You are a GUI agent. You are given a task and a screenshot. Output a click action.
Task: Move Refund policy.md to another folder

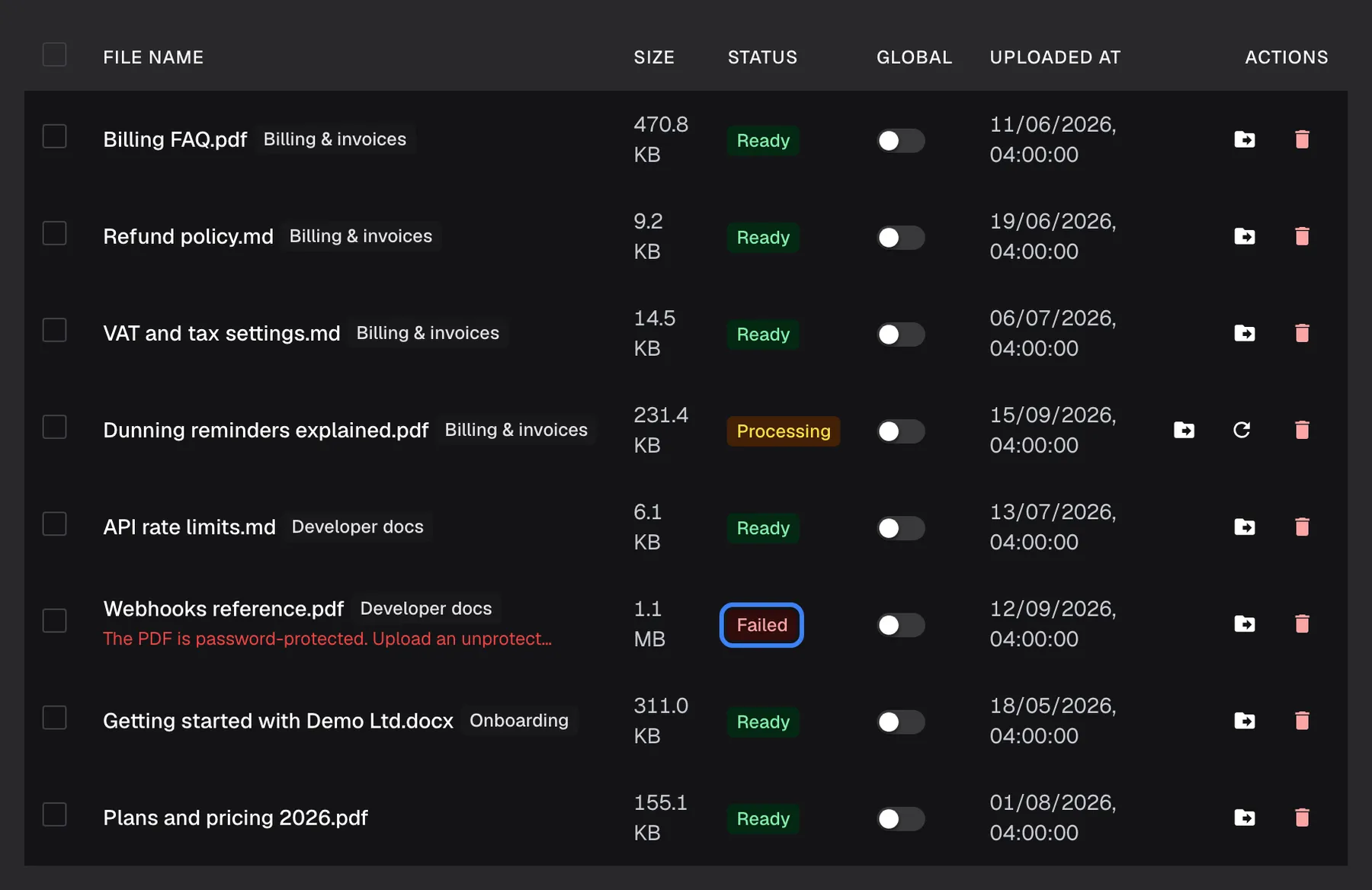pos(1245,236)
